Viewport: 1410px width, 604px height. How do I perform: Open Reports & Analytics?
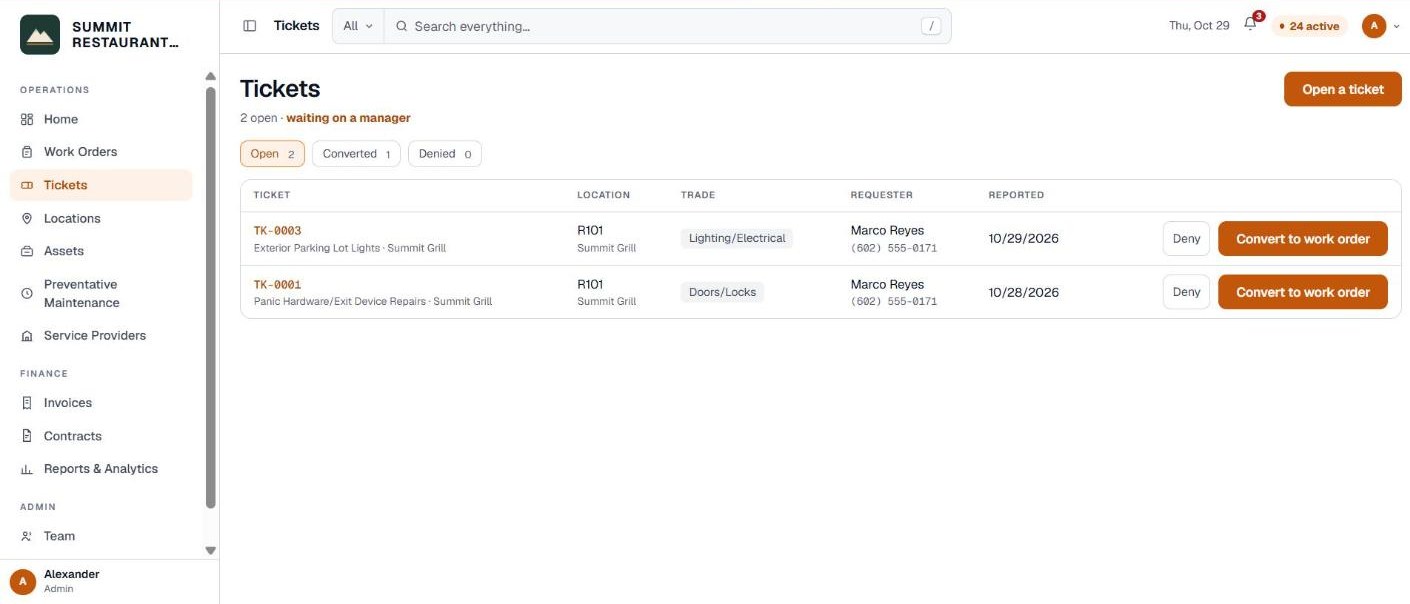101,469
